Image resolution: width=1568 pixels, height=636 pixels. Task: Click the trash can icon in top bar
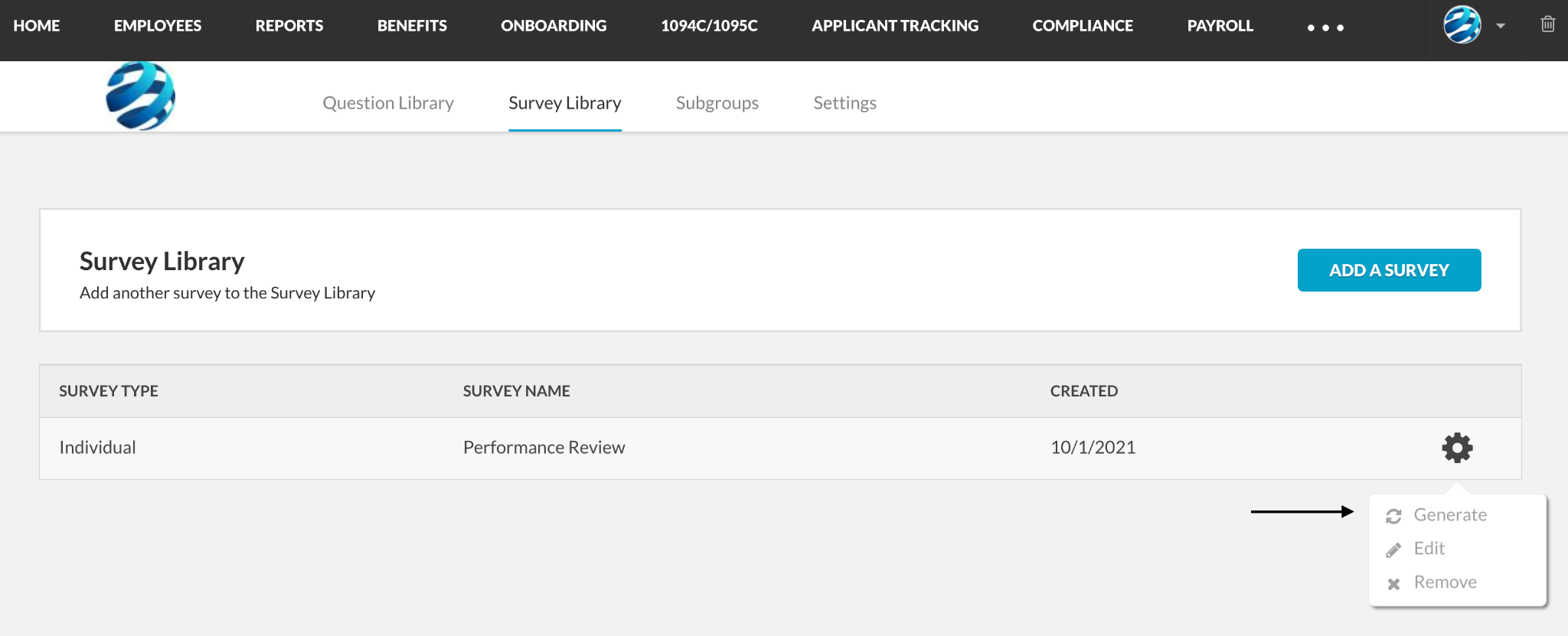click(1547, 24)
